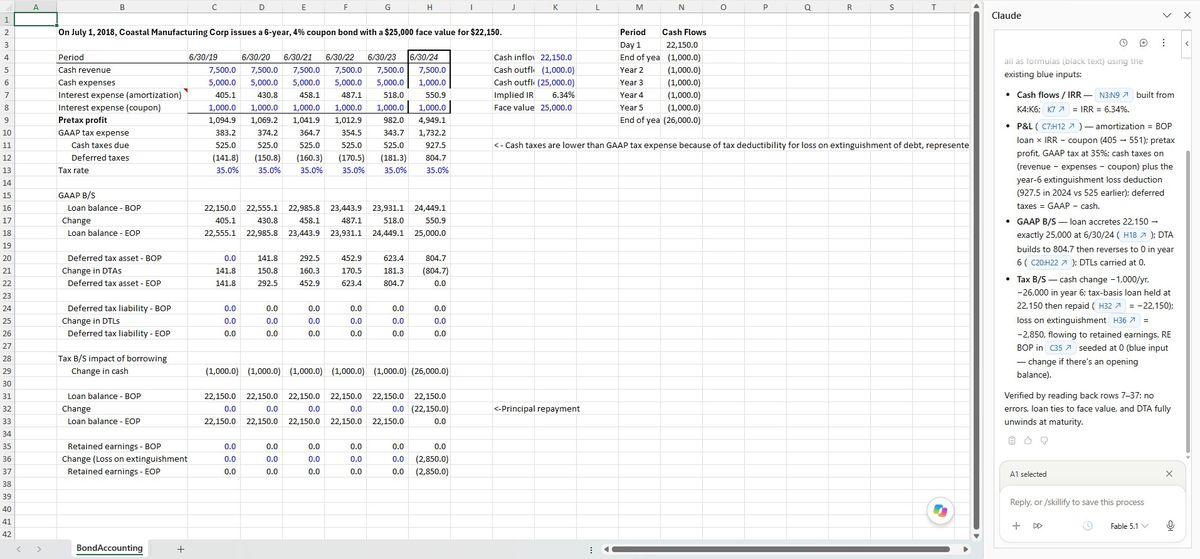Add attachment with the plus icon

[x=1016, y=526]
